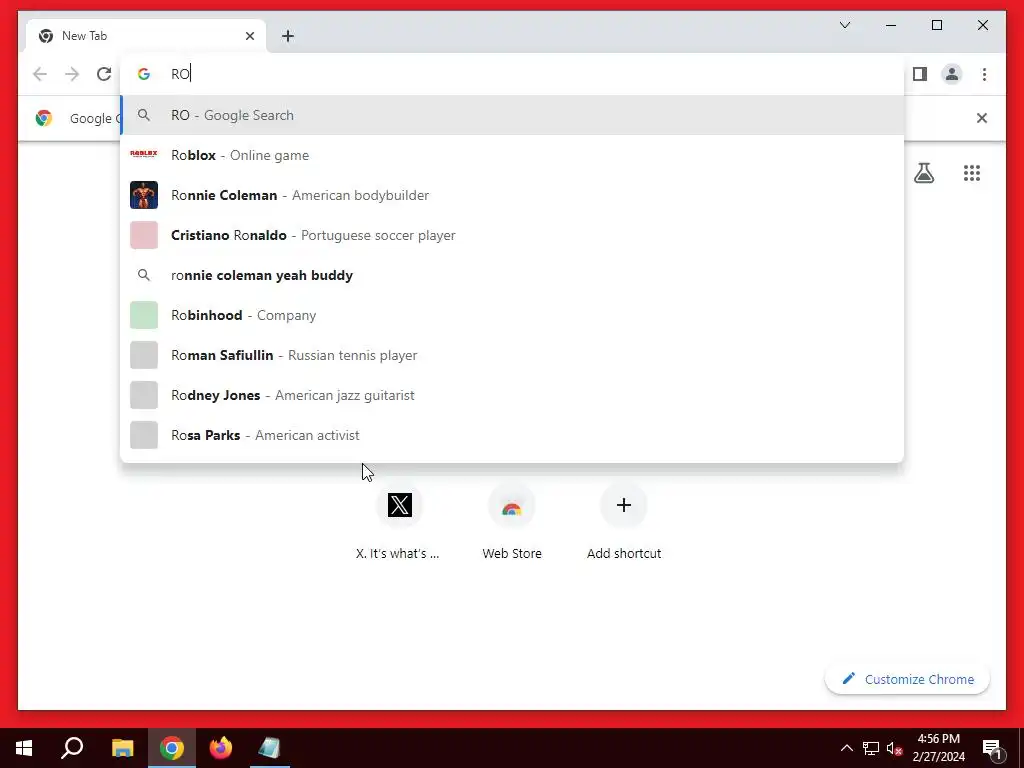Image resolution: width=1024 pixels, height=768 pixels.
Task: Close the New Tab tab
Action: (x=249, y=36)
